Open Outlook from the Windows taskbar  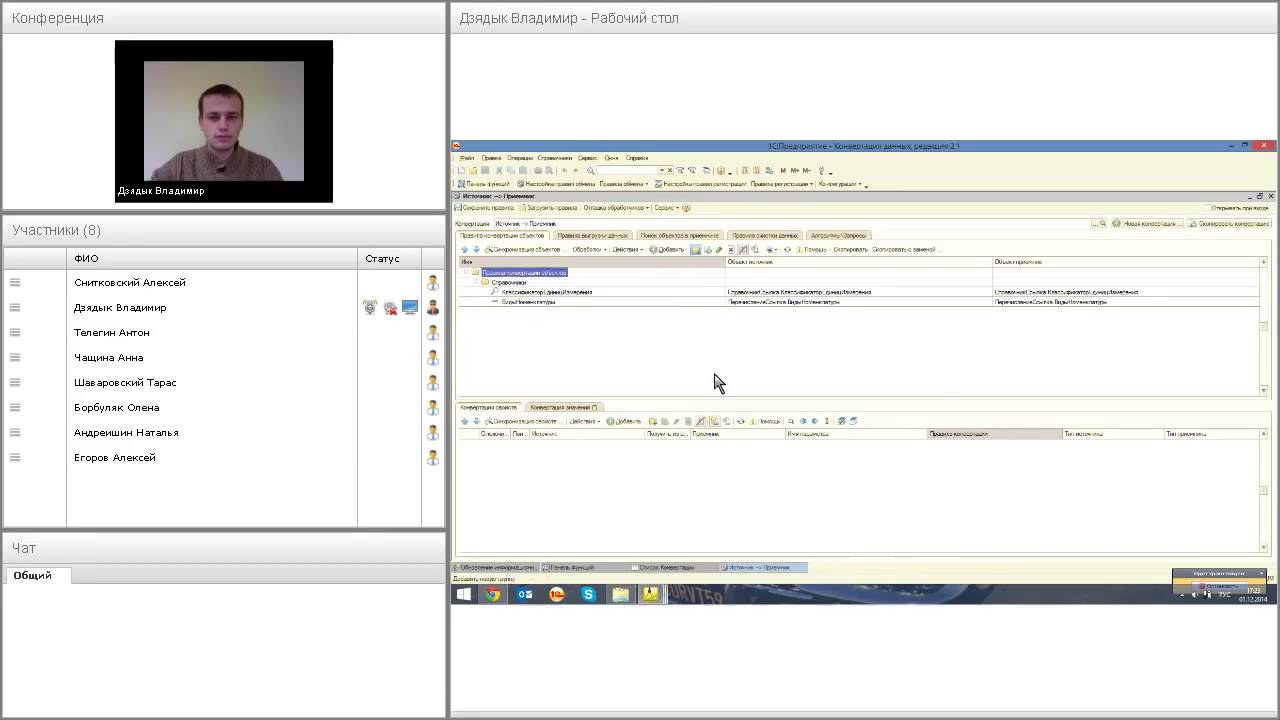525,594
